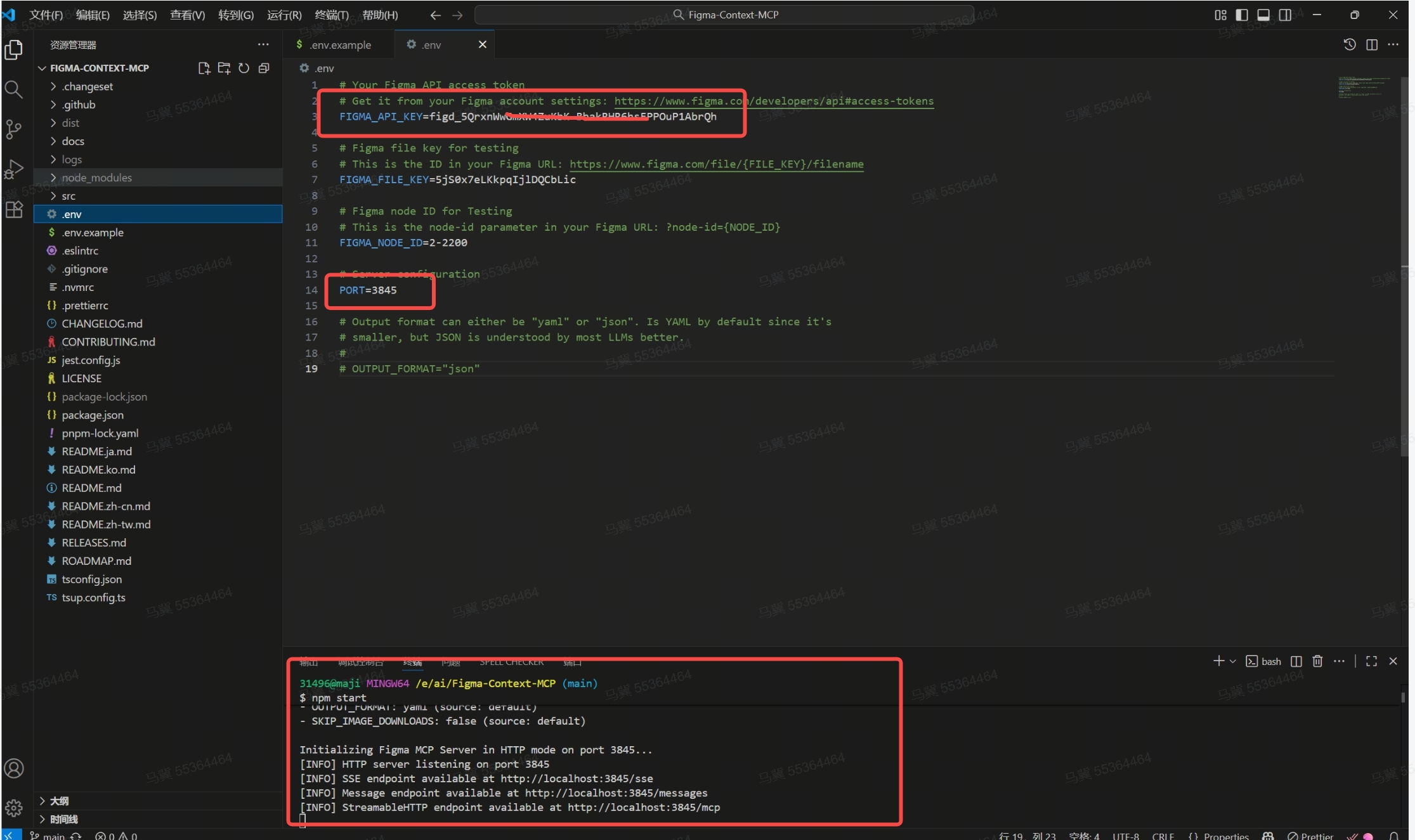Open the Extensions view
Viewport: 1415px width, 840px height.
pos(13,209)
